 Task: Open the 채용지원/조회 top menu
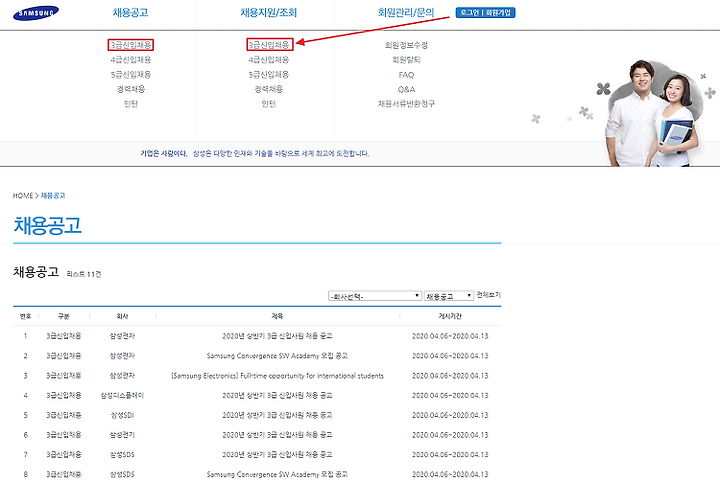[269, 12]
